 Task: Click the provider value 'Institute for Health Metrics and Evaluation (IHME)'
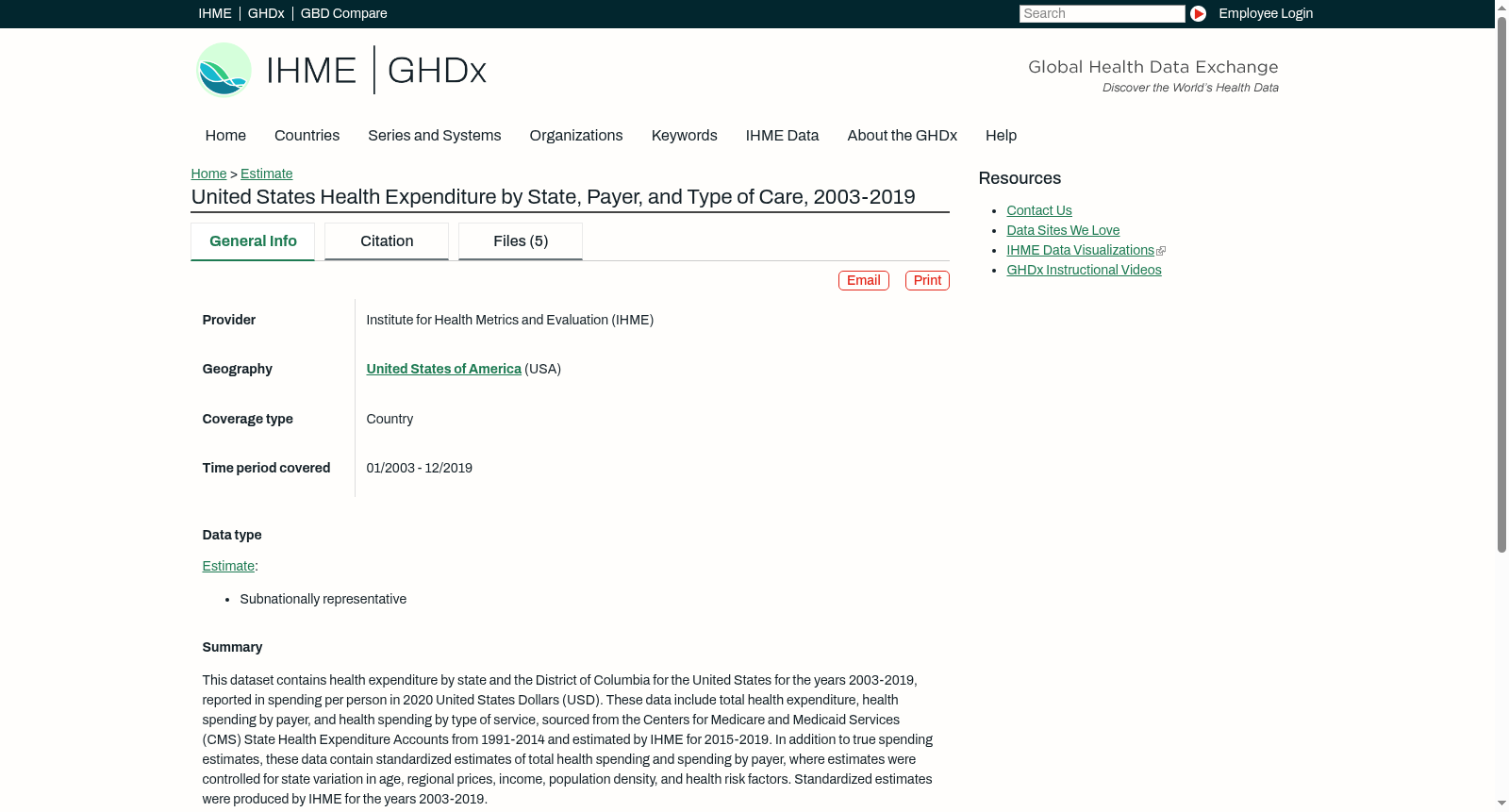(510, 320)
